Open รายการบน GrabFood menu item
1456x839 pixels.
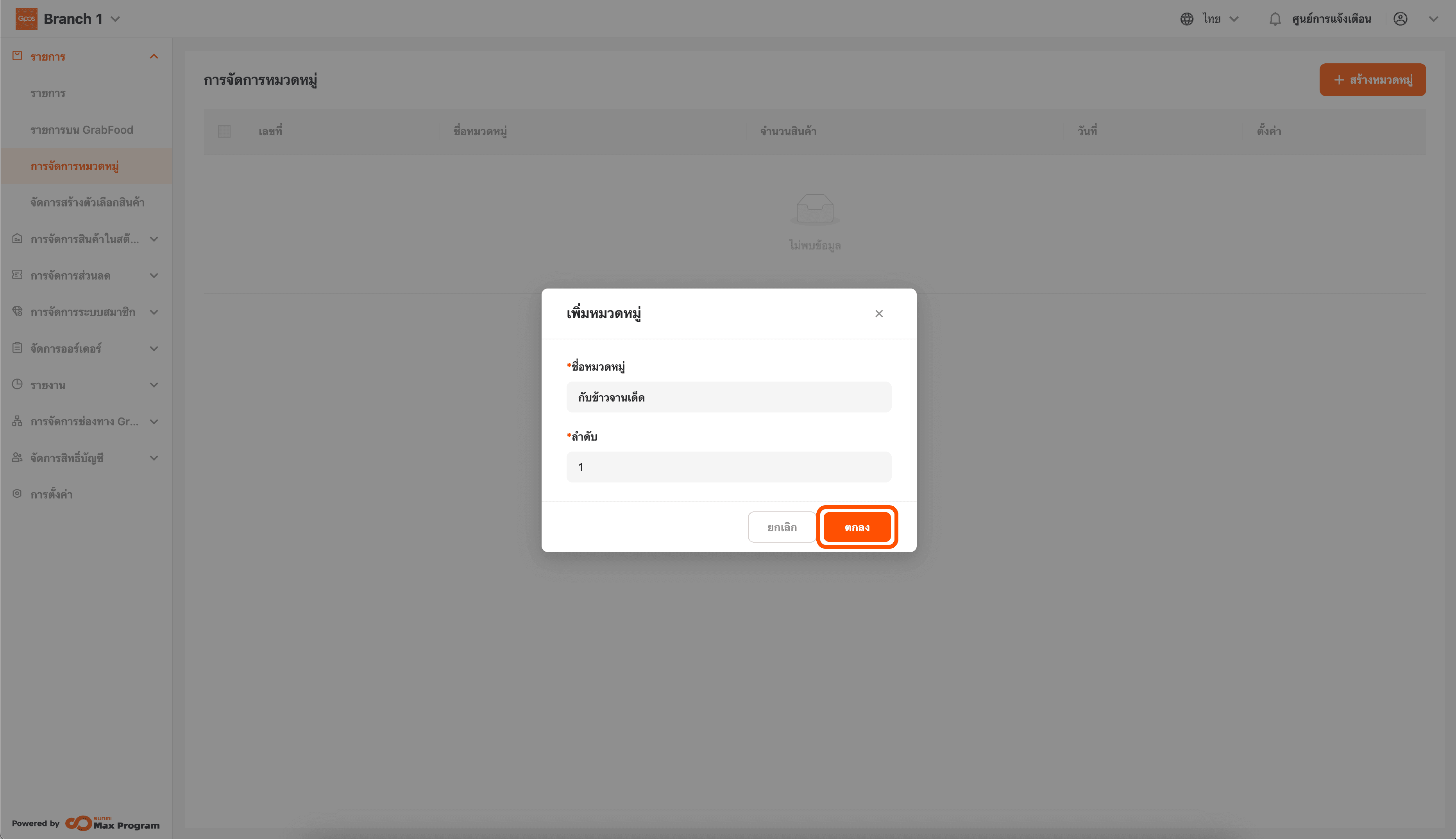click(x=82, y=130)
